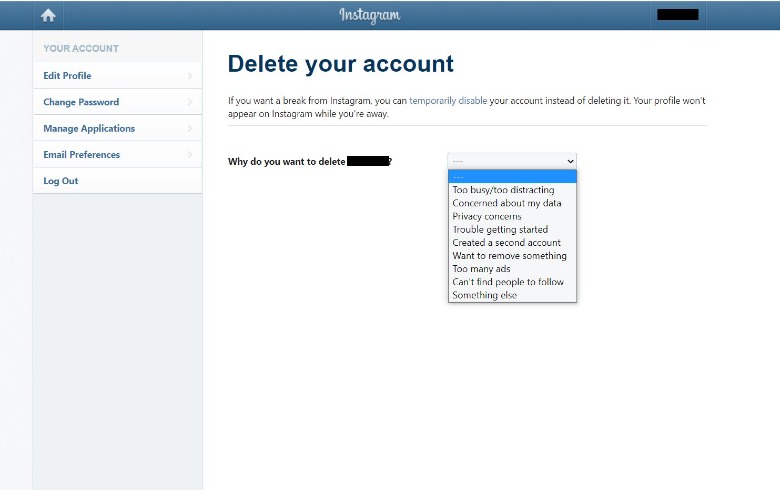The image size is (780, 490).
Task: Choose 'Created a second account' option
Action: click(x=506, y=242)
